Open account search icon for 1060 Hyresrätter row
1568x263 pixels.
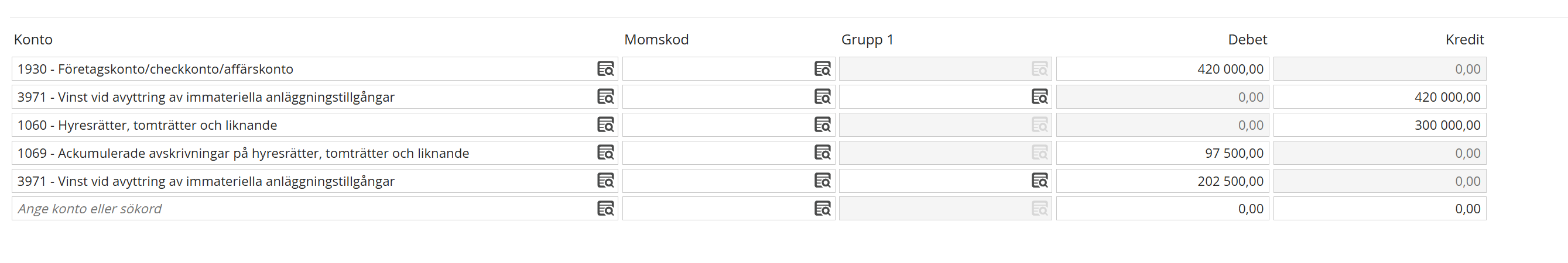point(605,124)
